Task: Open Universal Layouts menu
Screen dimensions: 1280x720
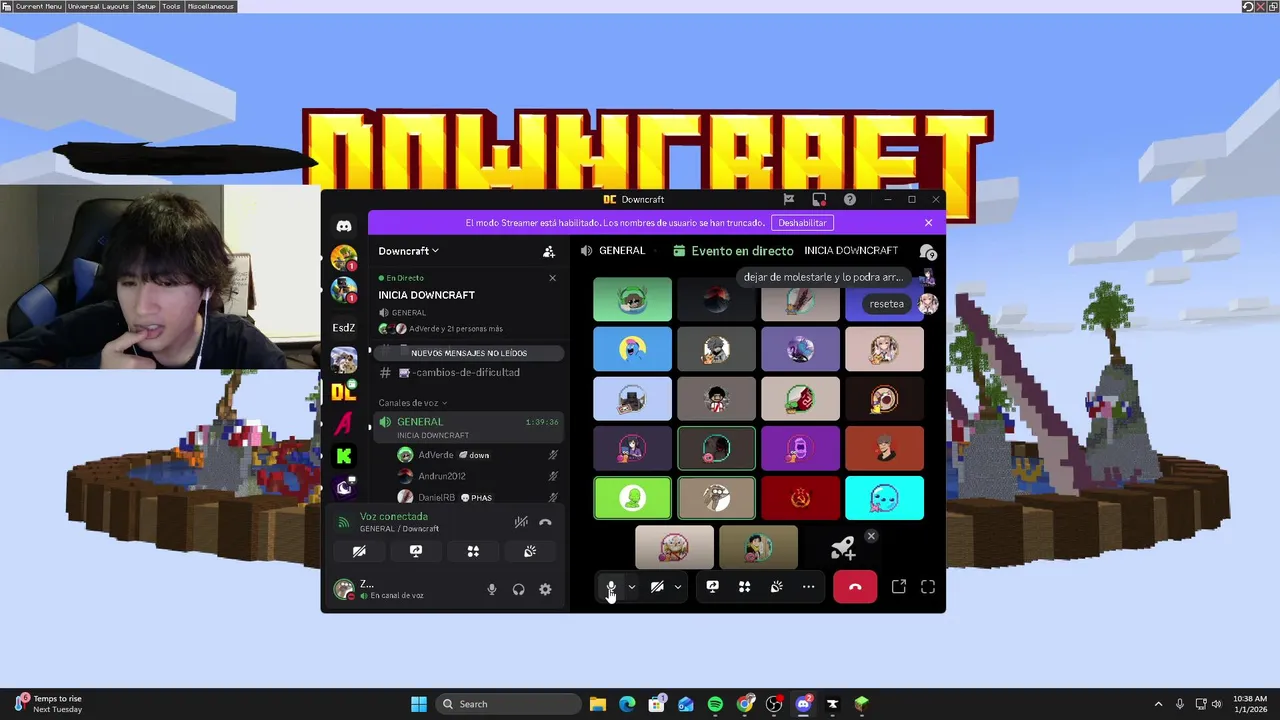Action: pos(98,6)
